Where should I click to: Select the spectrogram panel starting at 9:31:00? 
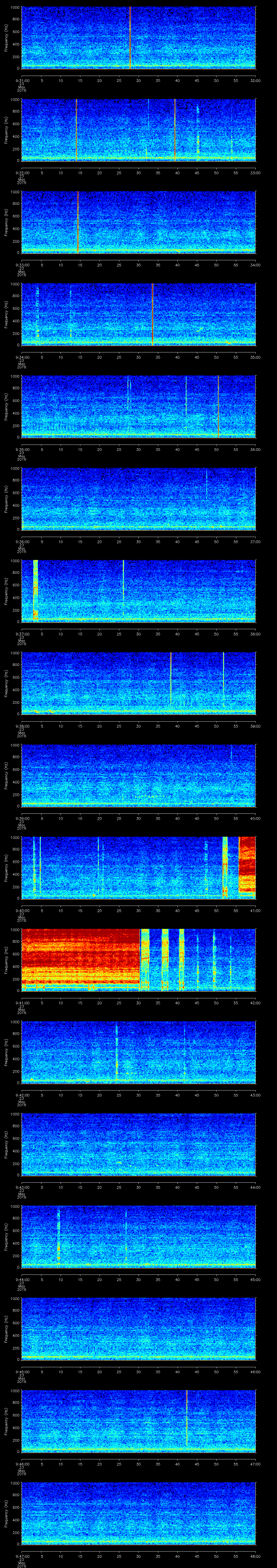pyautogui.click(x=138, y=38)
